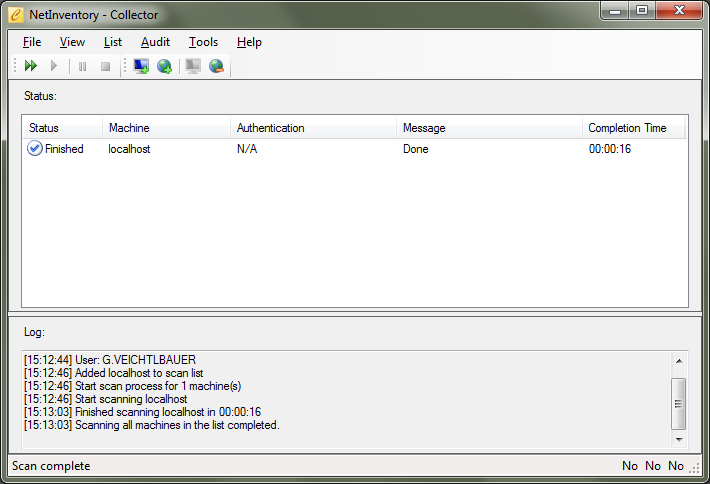Click the 00:00:16 completion time cell
The image size is (710, 484).
coord(609,149)
